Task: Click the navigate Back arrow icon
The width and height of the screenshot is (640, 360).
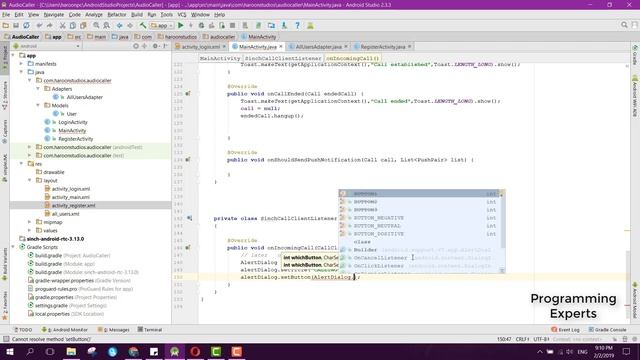Action: pyautogui.click(x=120, y=25)
